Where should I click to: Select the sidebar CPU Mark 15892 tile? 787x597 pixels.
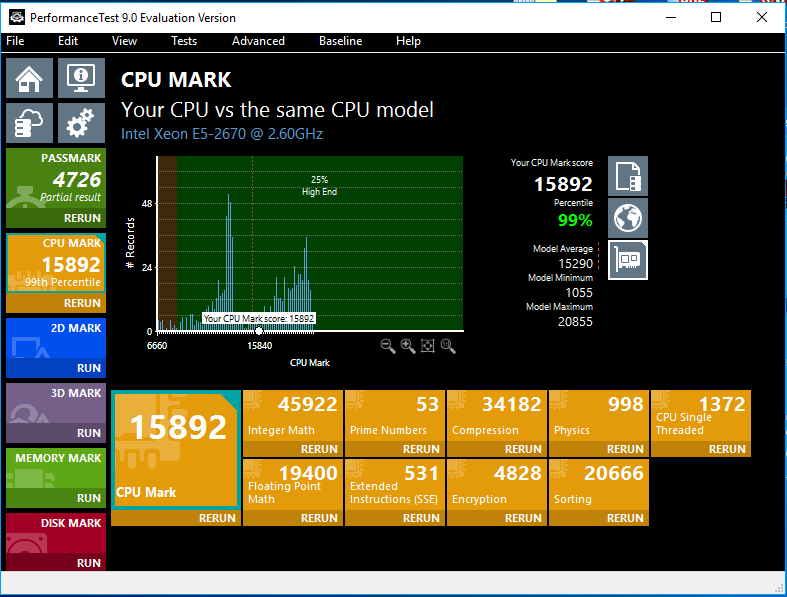coord(56,264)
